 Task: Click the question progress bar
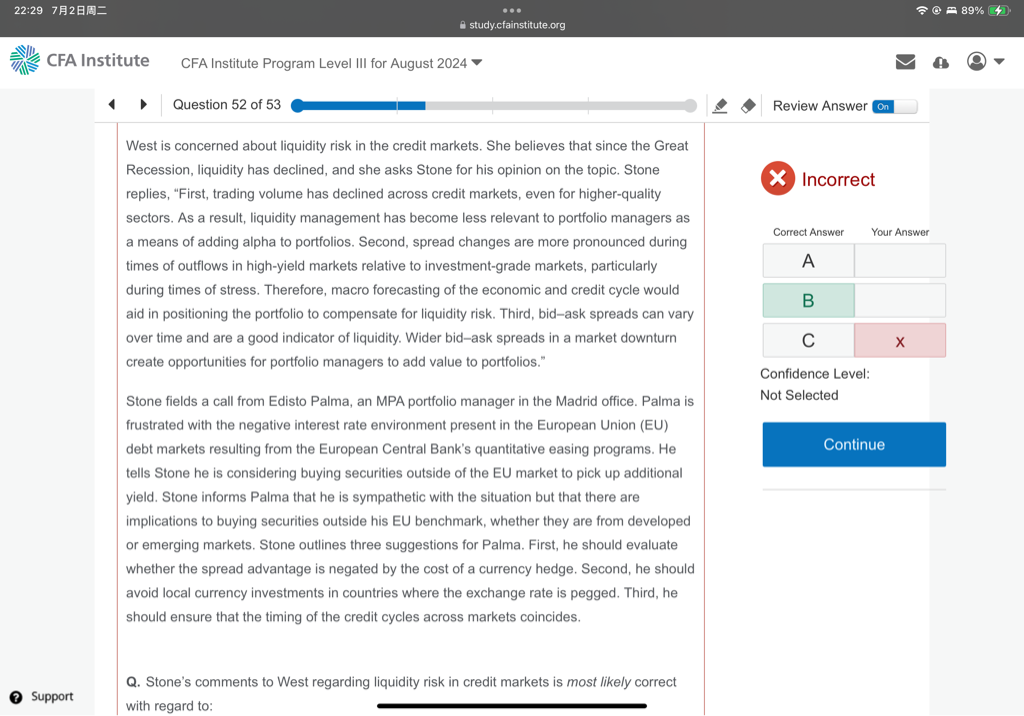coord(494,106)
